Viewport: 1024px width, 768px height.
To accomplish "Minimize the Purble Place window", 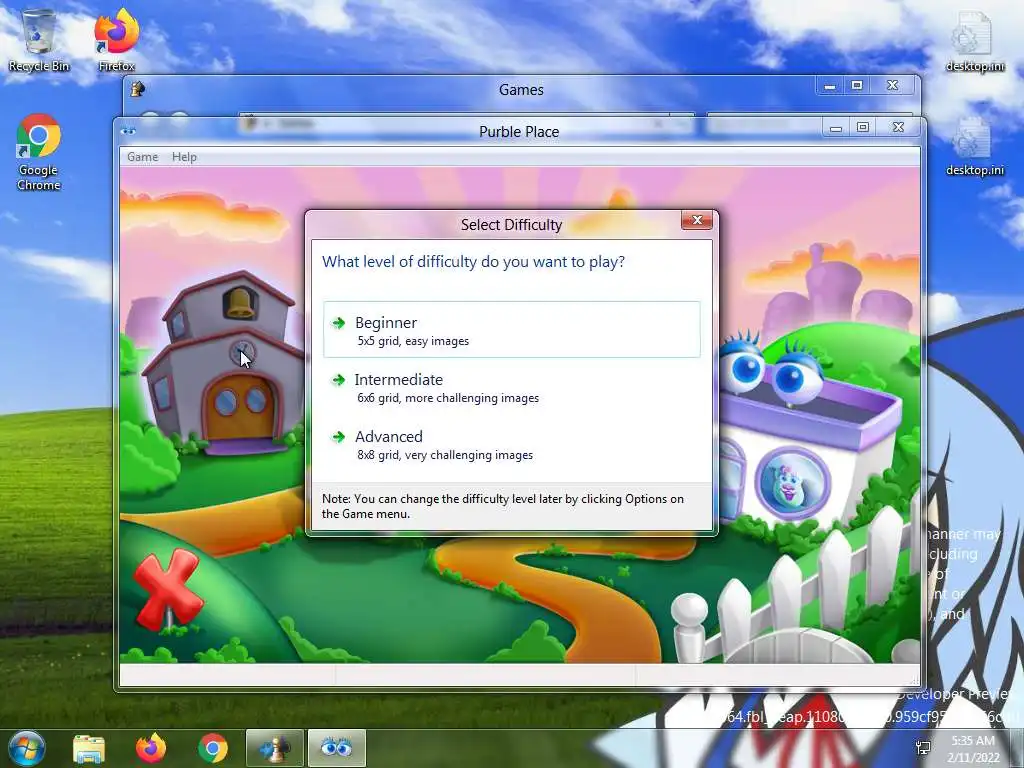I will [x=835, y=127].
